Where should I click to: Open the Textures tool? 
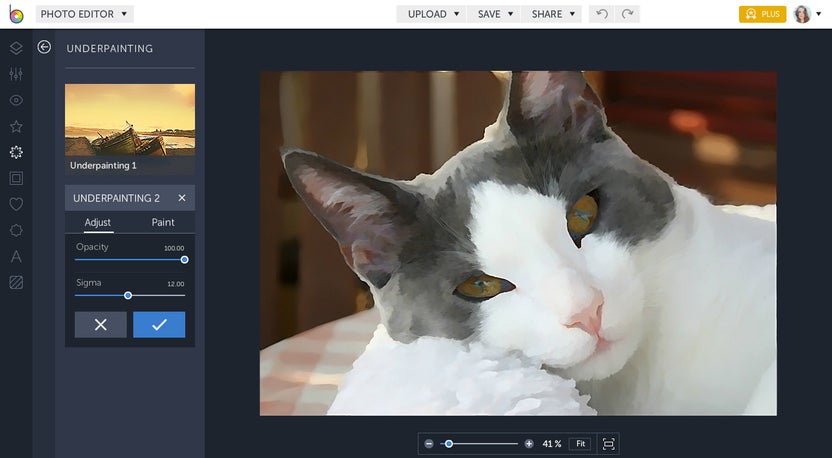point(16,283)
